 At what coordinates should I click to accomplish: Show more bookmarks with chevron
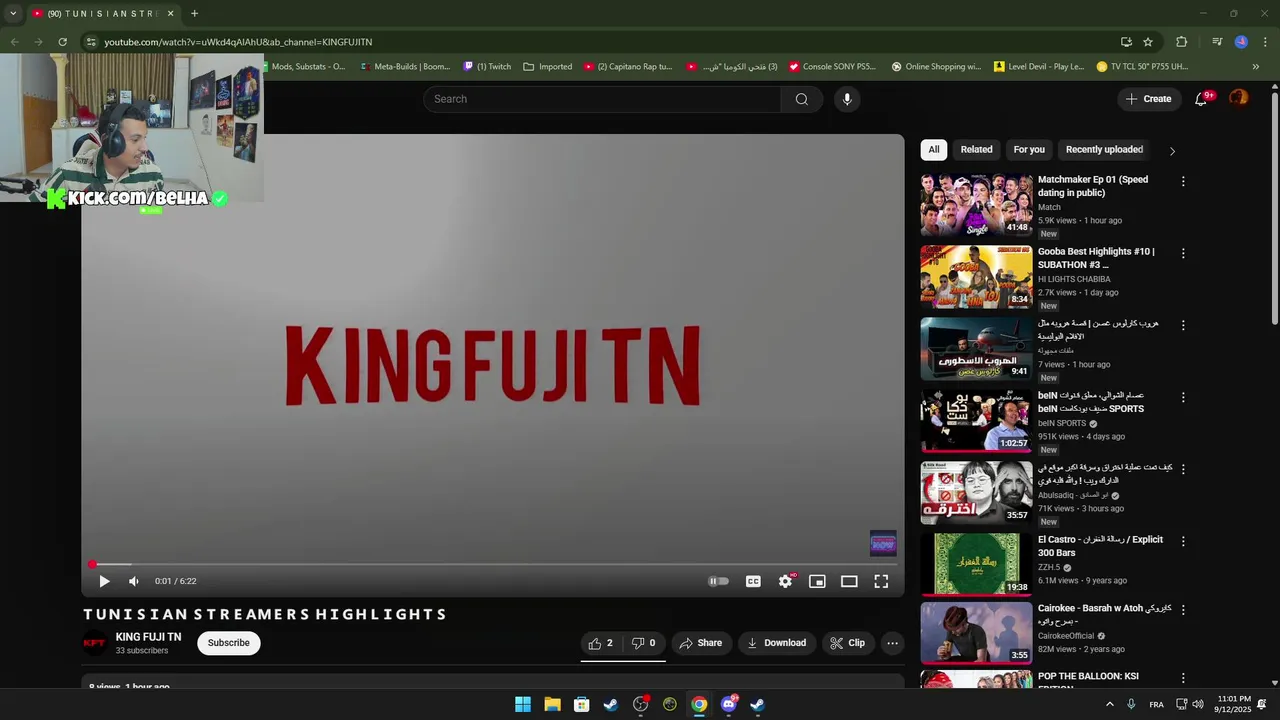pos(1256,67)
